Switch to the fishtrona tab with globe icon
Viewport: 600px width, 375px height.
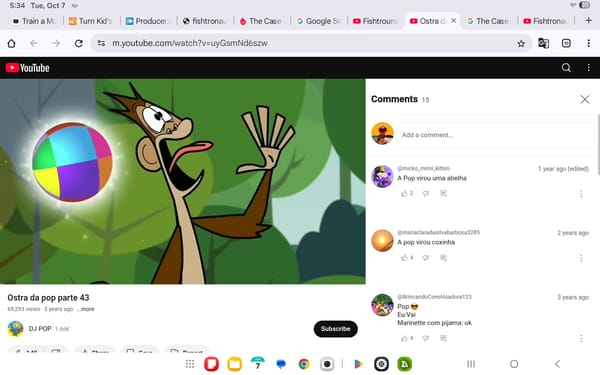coord(204,21)
